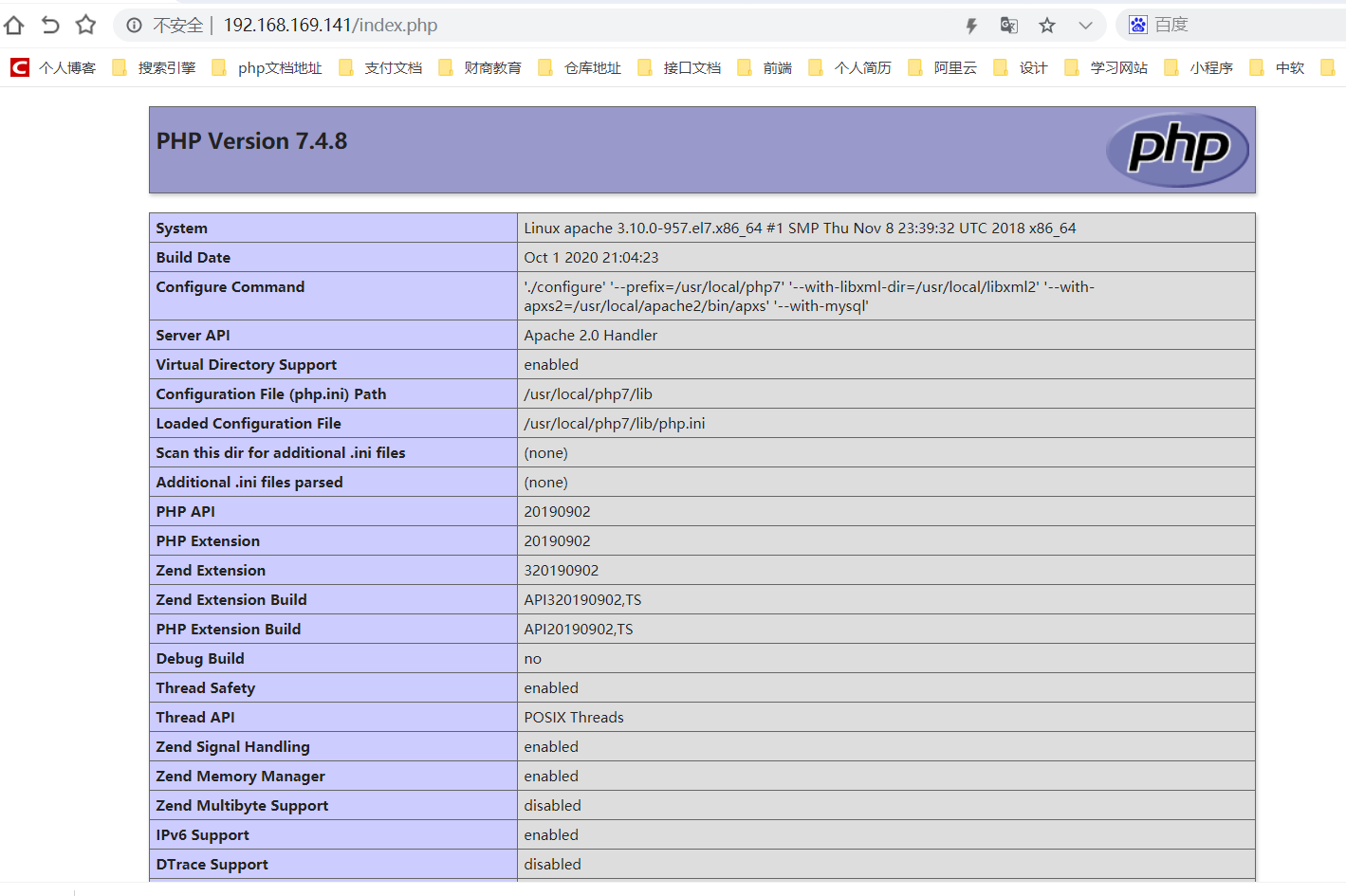Click the back navigation arrow
The image size is (1346, 896).
point(49,26)
